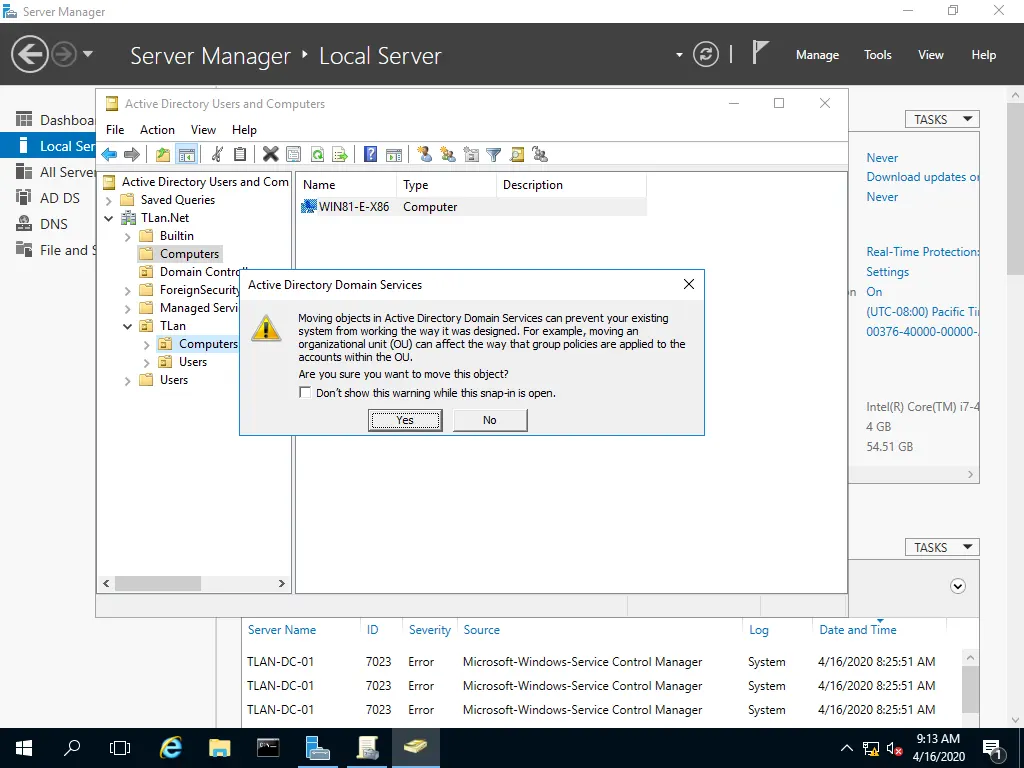Click the Server Manager large Back button
Screen dimensions: 1024x768
coord(29,54)
